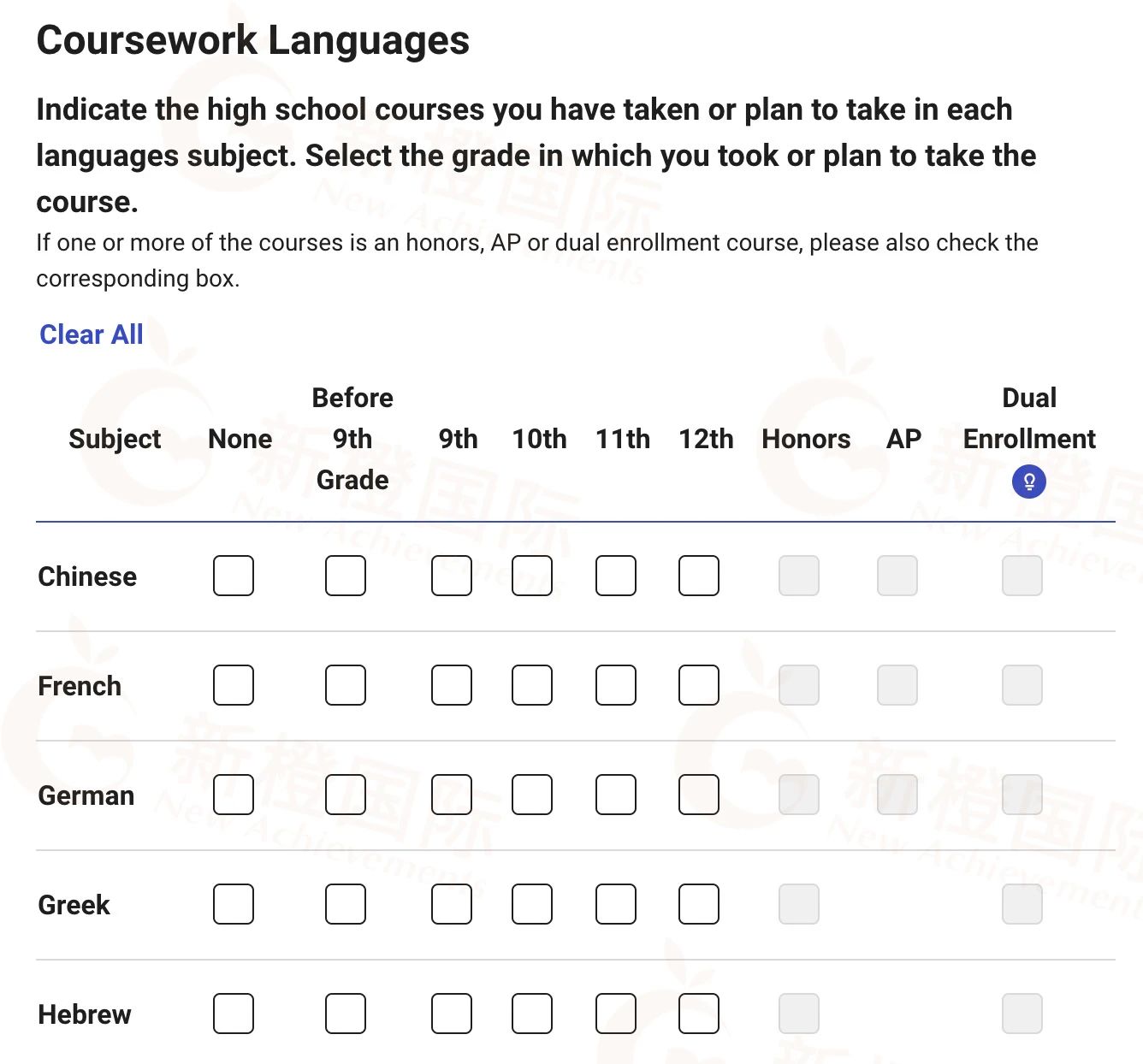Check 11th grade for Chinese

click(616, 576)
